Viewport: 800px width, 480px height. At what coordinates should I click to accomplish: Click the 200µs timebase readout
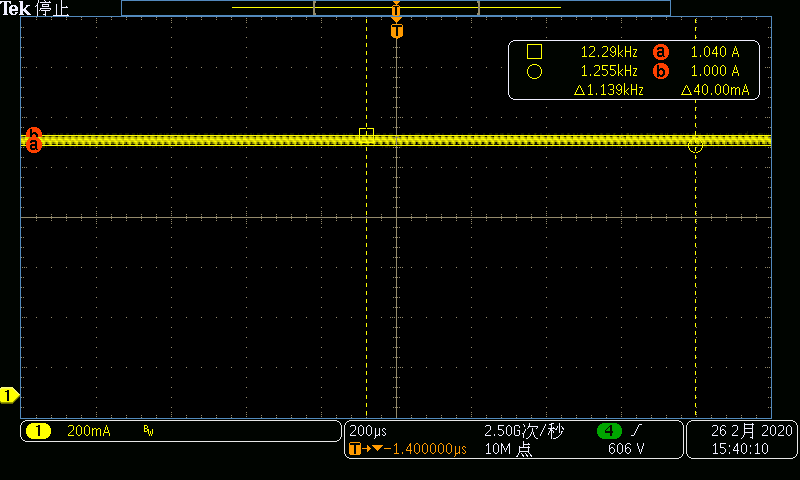point(368,431)
